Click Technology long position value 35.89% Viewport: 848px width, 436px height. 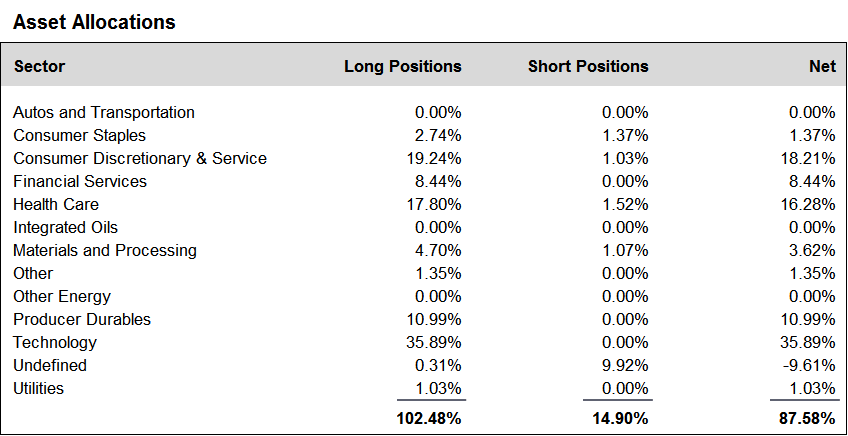434,342
